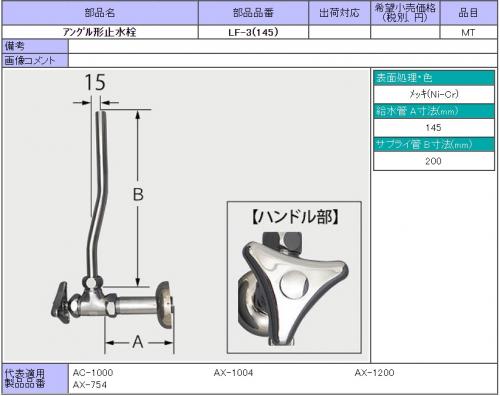
Task: Click the 画像コメント row label
Action: coord(35,60)
